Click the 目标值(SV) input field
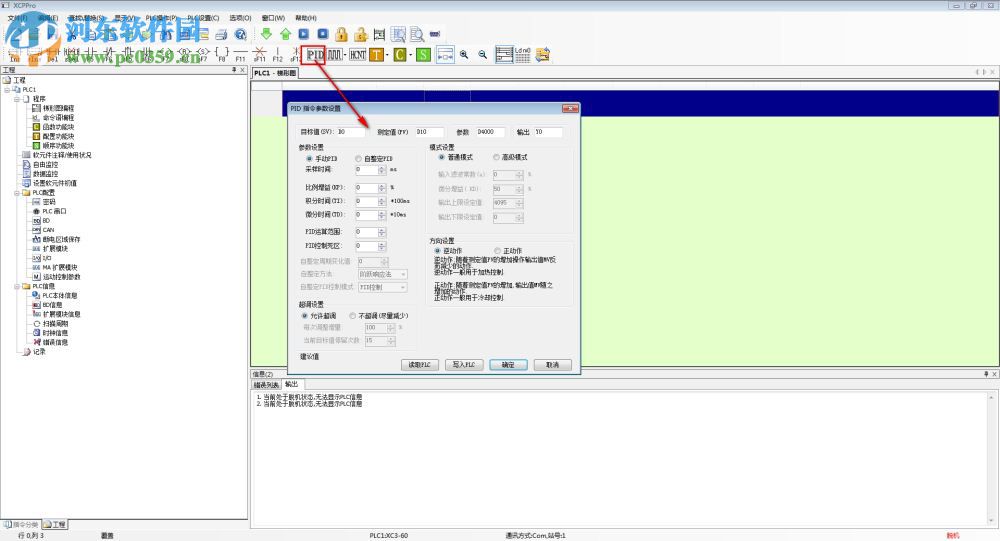This screenshot has width=1000, height=541. [350, 132]
